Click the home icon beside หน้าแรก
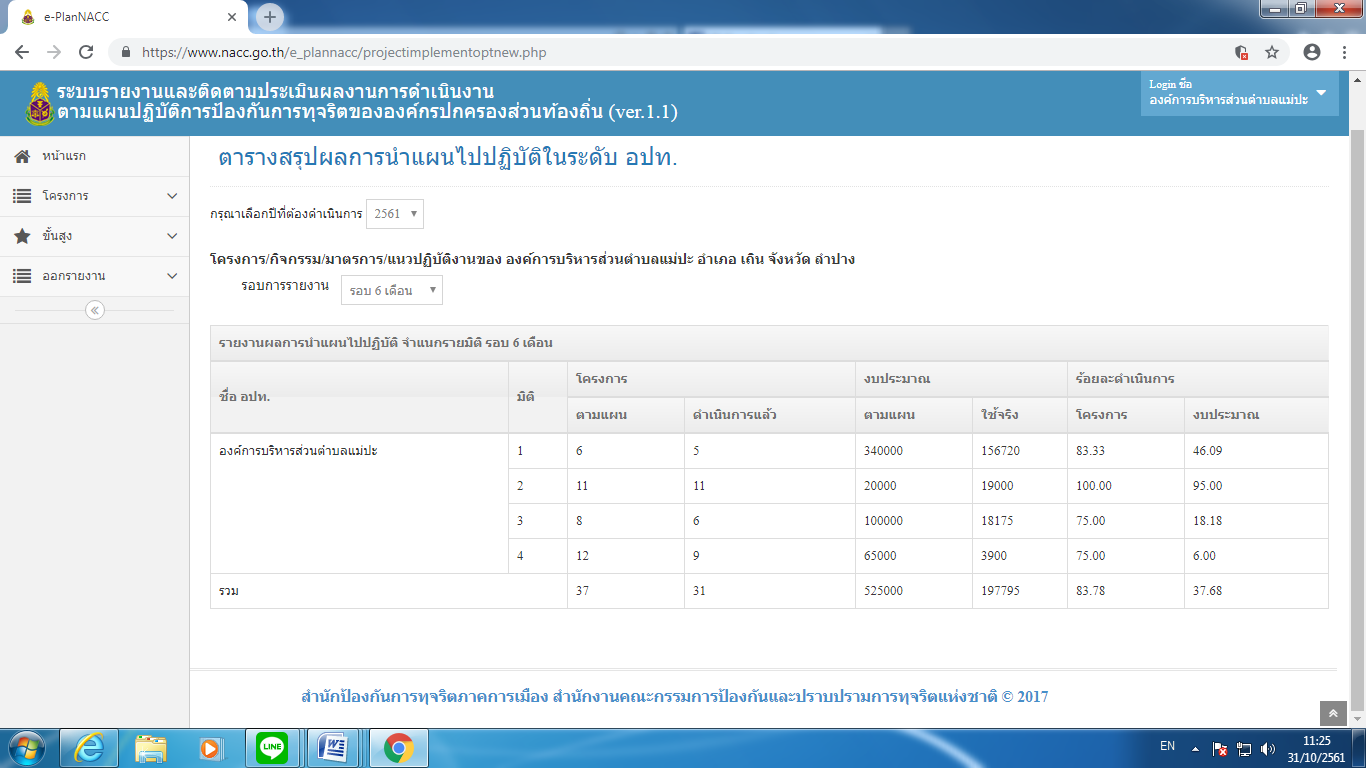This screenshot has width=1366, height=768. tap(22, 157)
